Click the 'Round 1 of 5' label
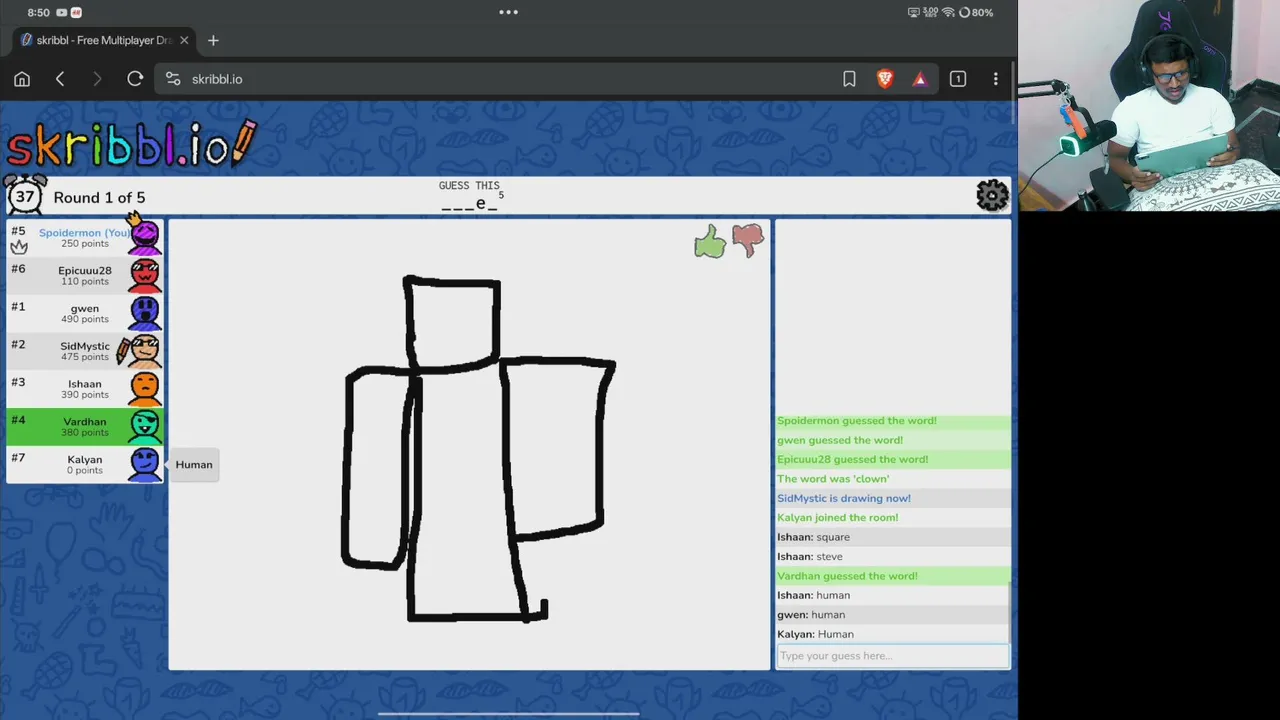 pyautogui.click(x=99, y=197)
